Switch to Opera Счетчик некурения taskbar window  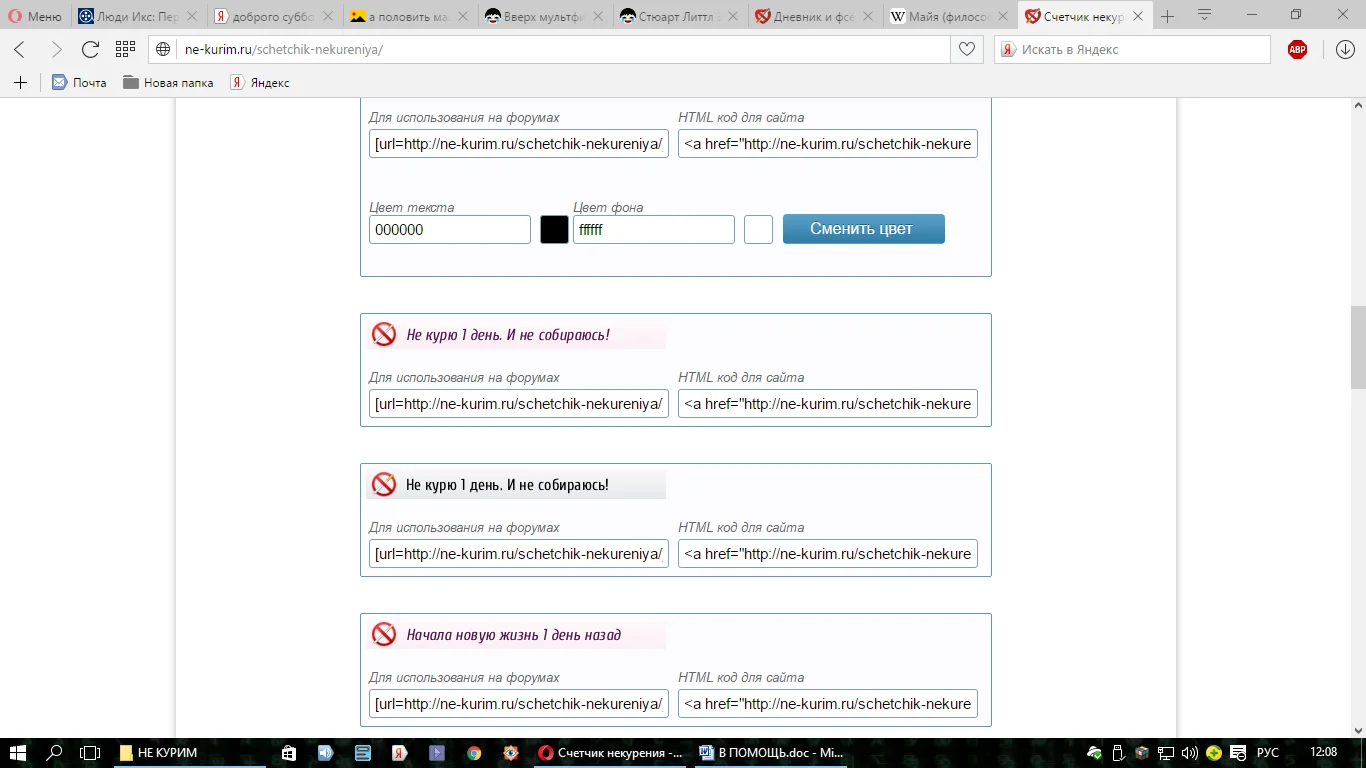[610, 753]
